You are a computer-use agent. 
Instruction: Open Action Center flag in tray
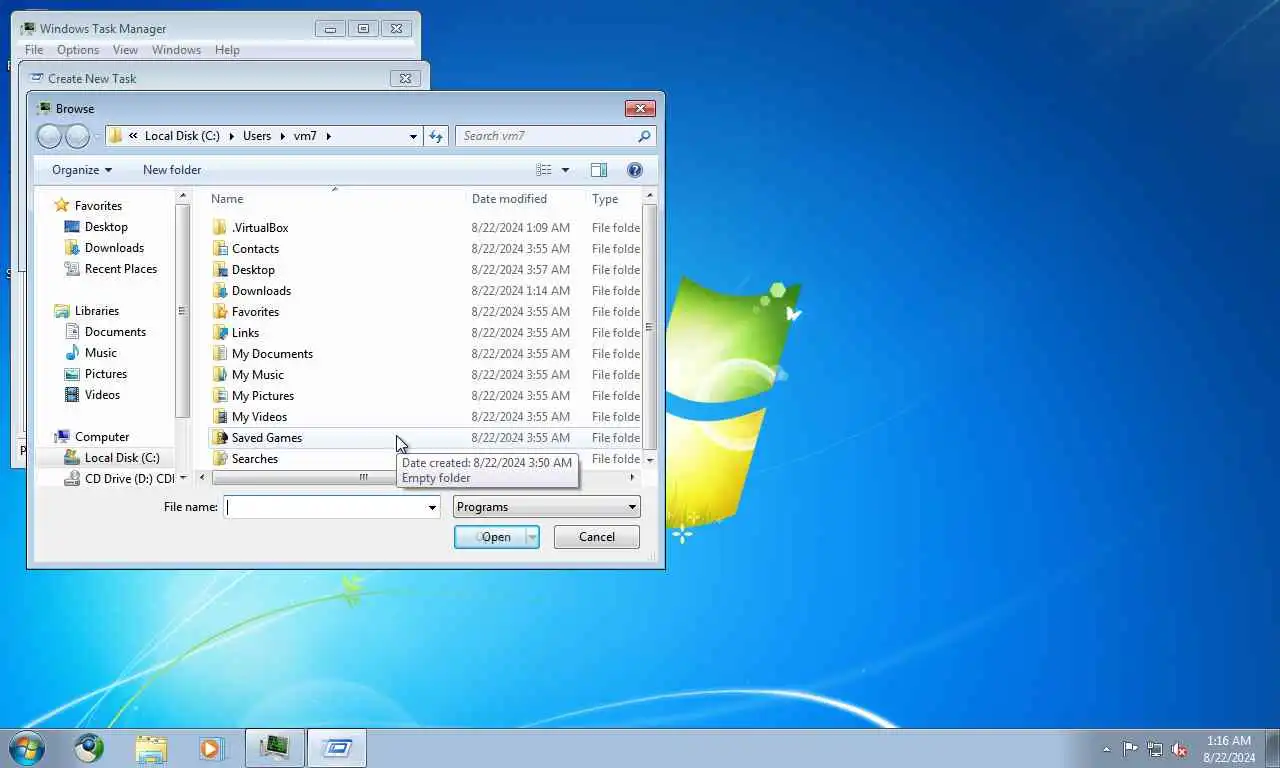click(x=1130, y=748)
